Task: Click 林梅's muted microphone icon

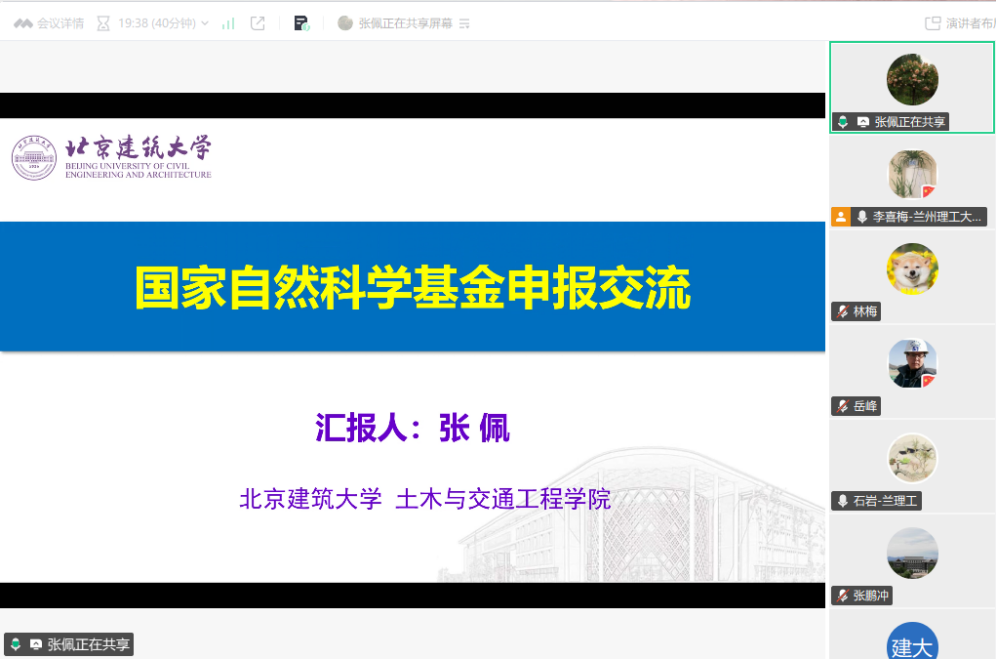Action: click(842, 312)
